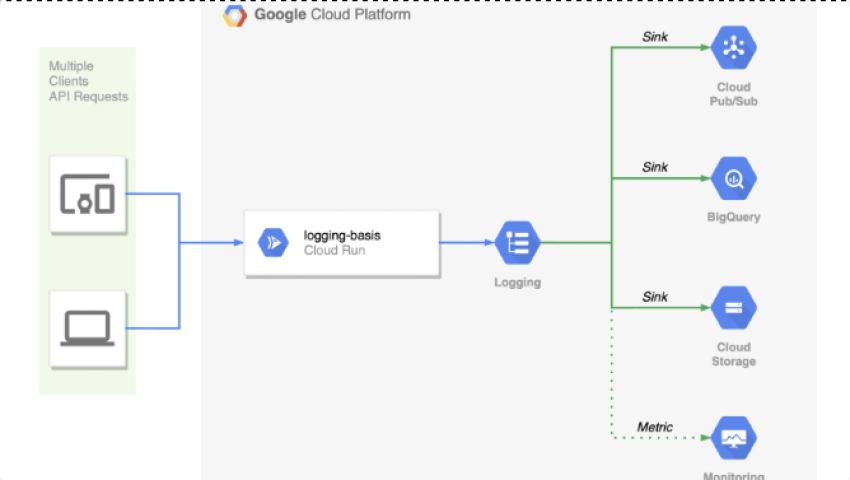850x480 pixels.
Task: Select the Sink label leading to BigQuery
Action: click(x=655, y=167)
